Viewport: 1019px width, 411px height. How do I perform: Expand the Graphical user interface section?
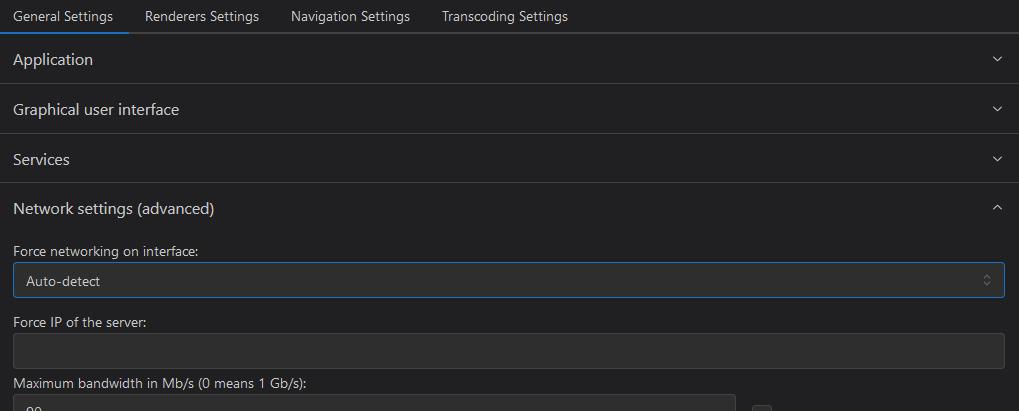point(510,109)
